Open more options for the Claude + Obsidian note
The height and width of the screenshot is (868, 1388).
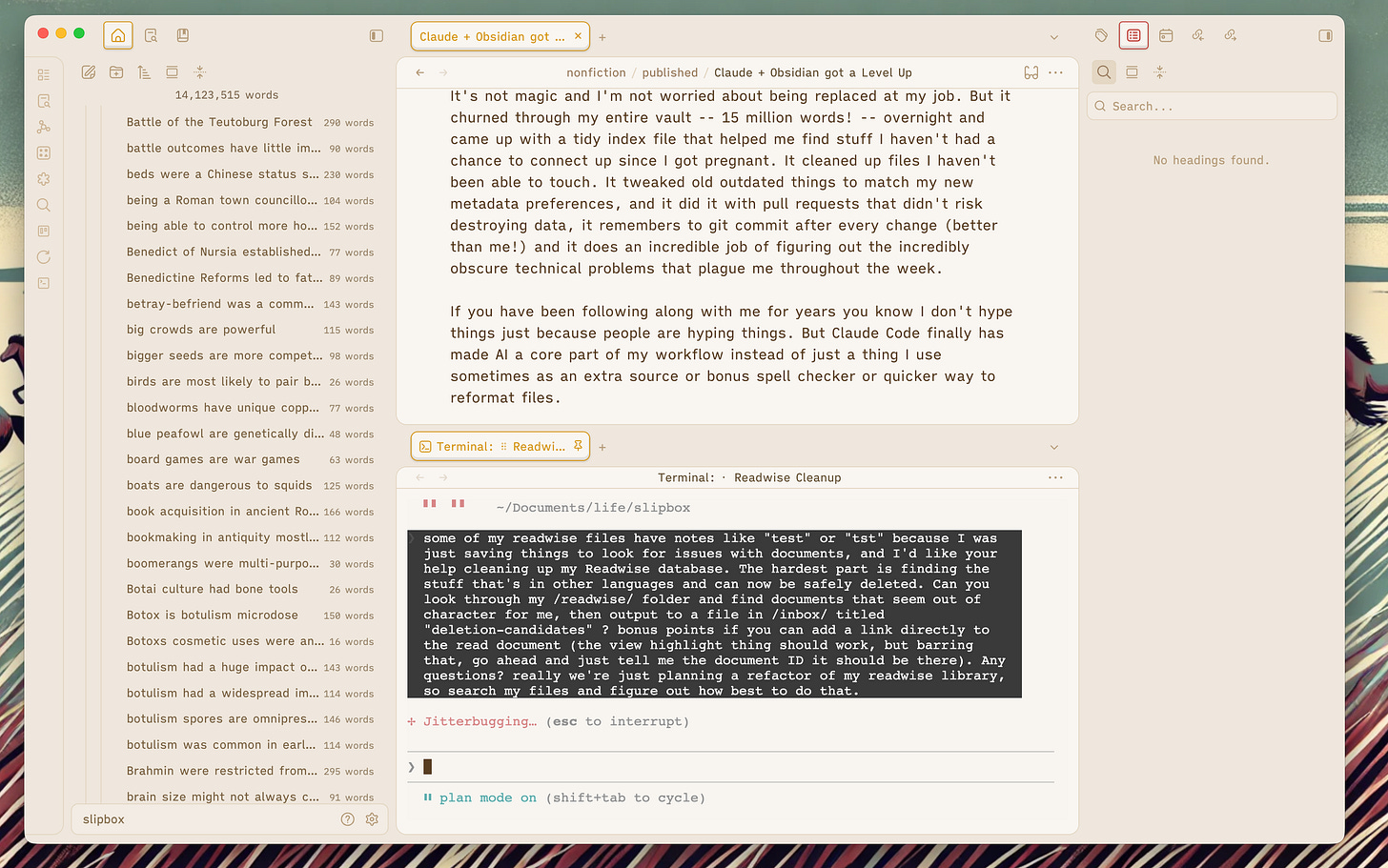[1055, 72]
